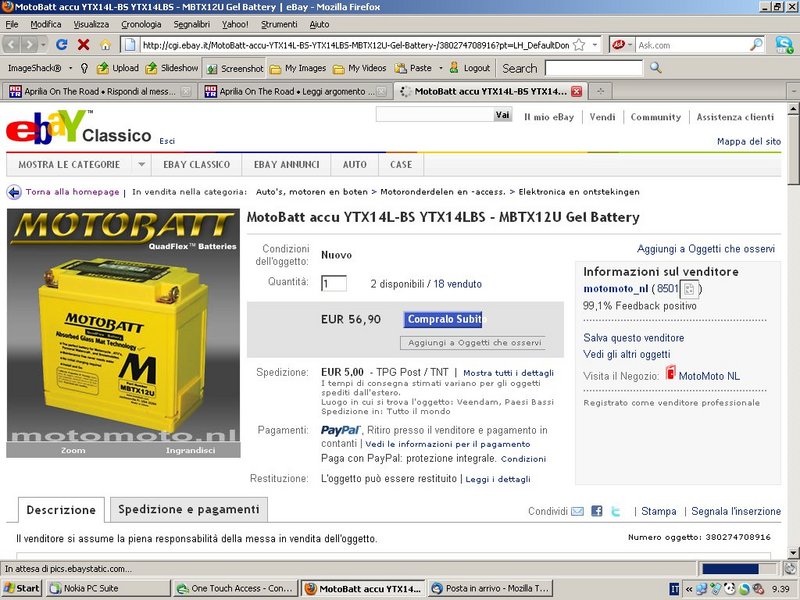
Task: Stop page loading with the red X
Action: point(84,45)
